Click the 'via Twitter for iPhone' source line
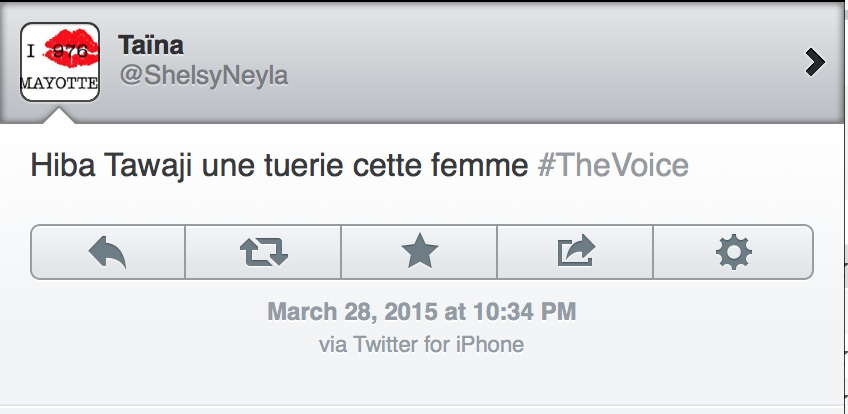 click(421, 344)
